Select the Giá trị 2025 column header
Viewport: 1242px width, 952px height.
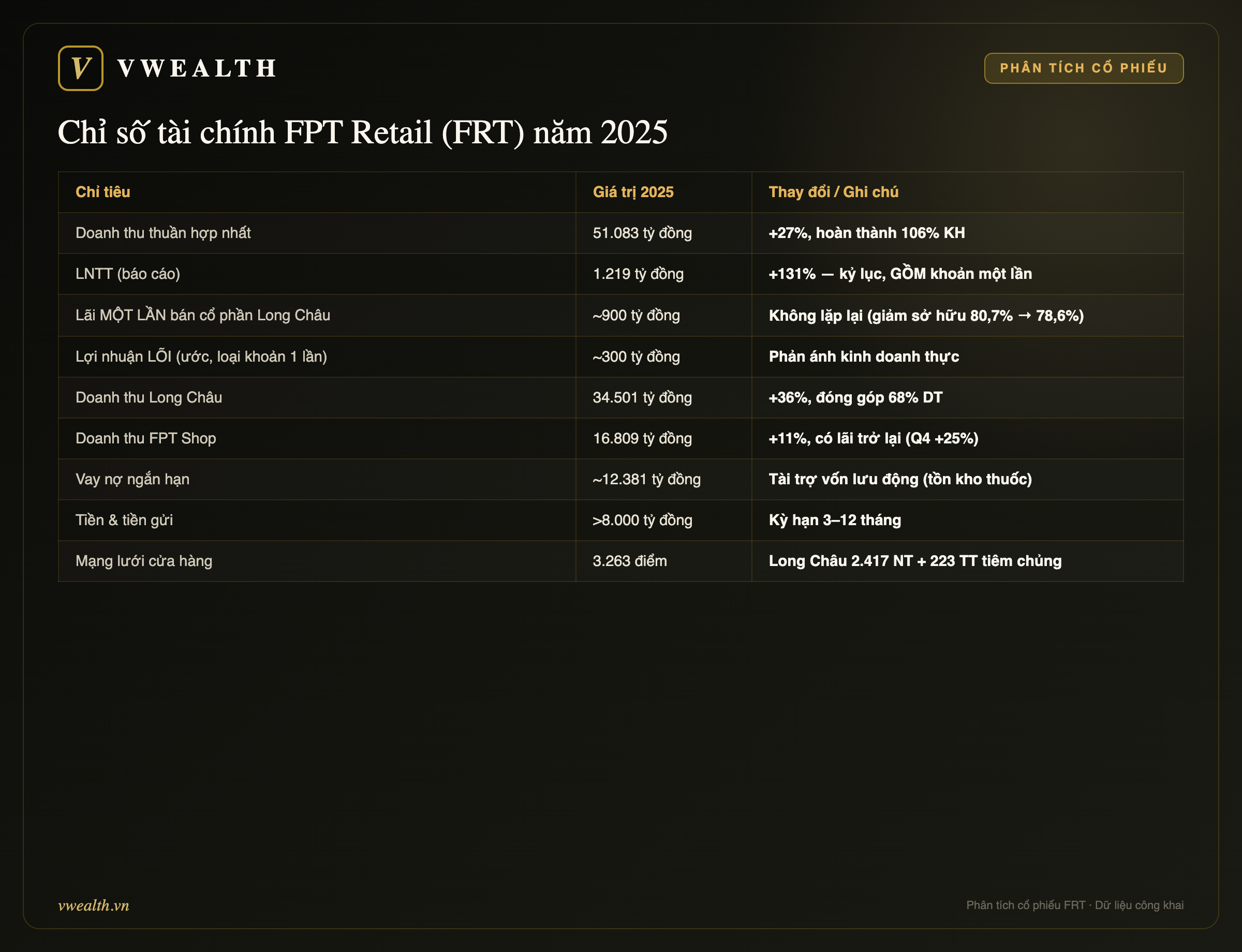632,192
